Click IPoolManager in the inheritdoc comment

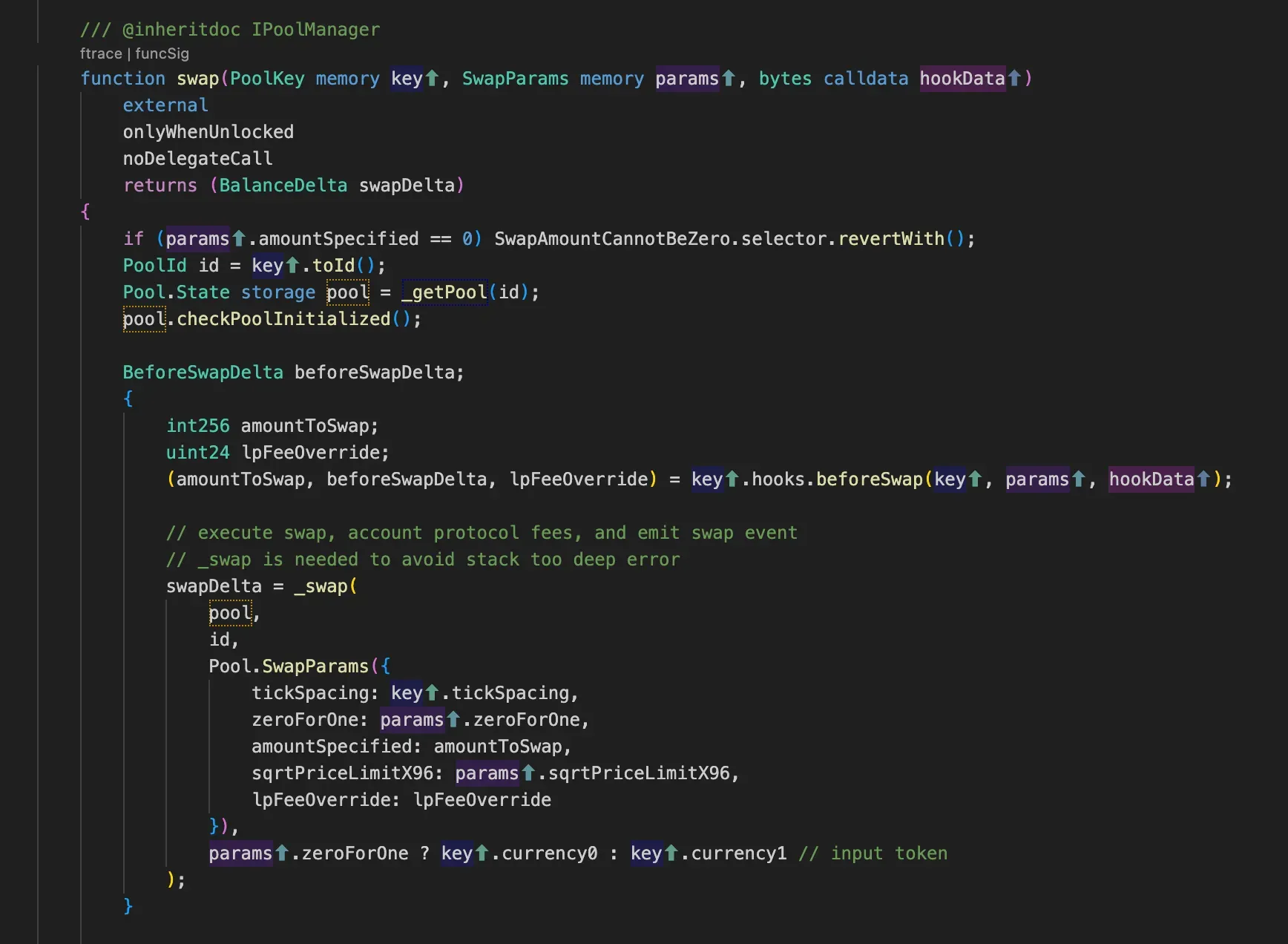pos(315,30)
